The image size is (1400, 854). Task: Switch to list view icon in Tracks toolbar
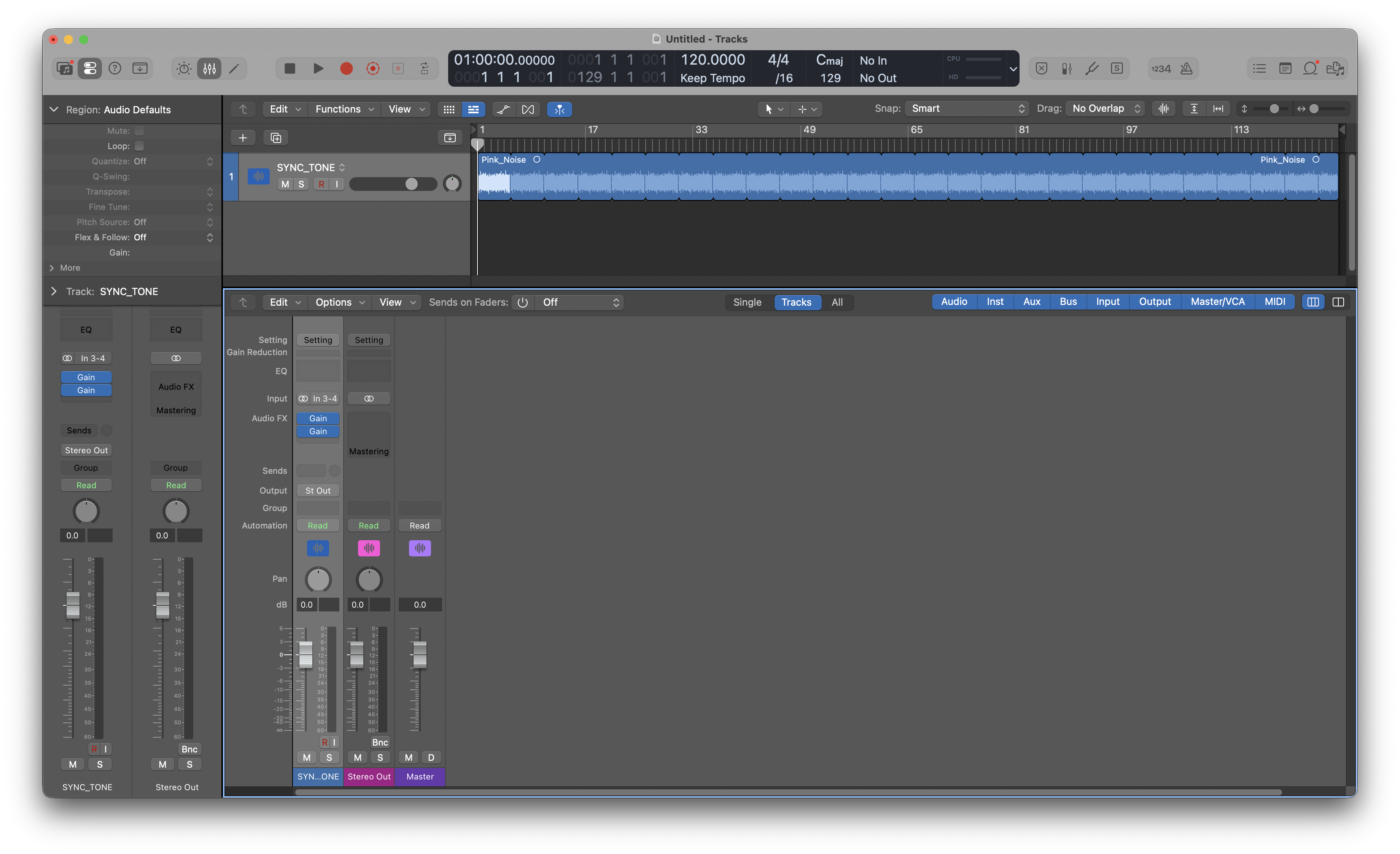473,109
